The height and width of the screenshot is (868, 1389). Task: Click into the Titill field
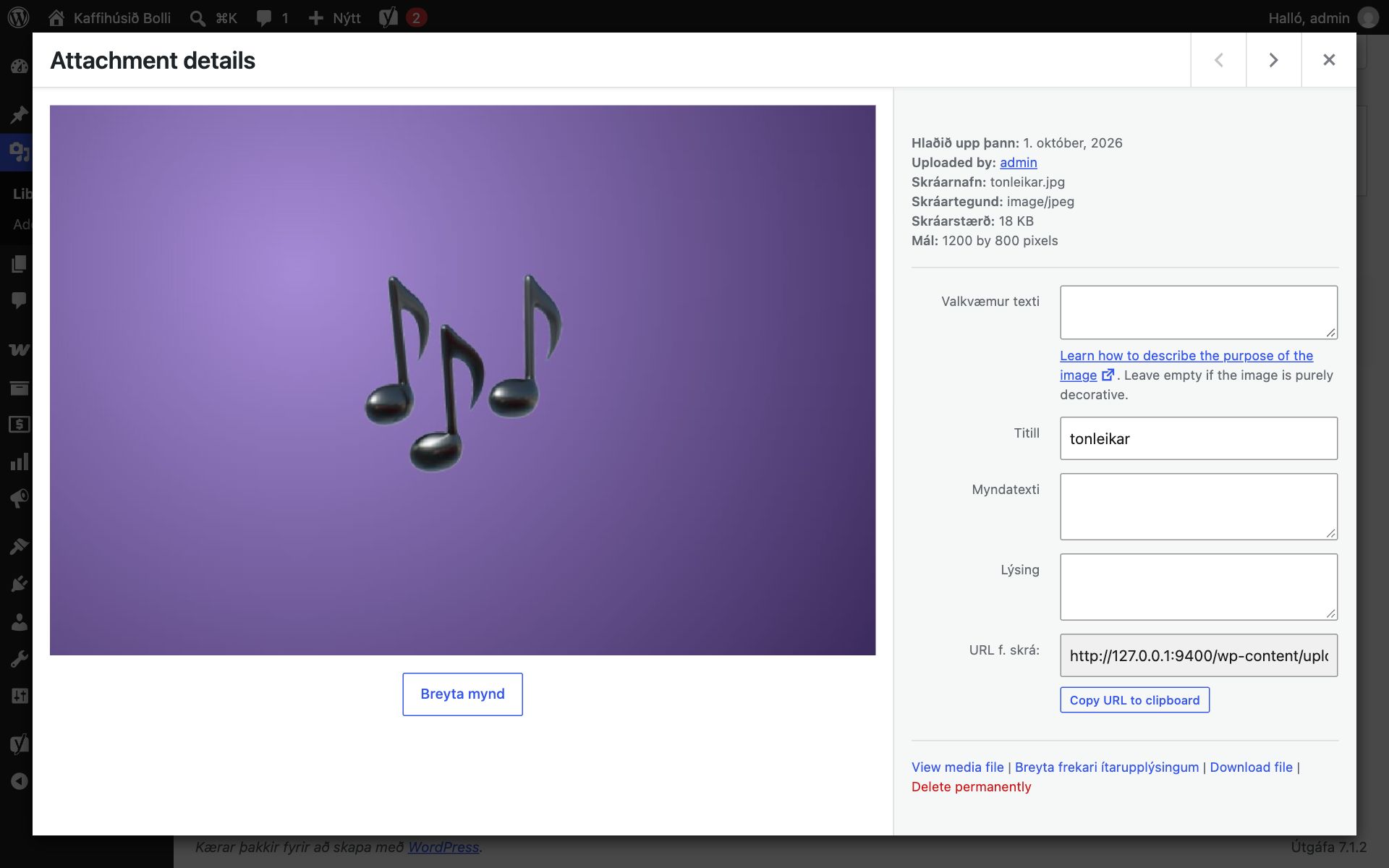(x=1199, y=438)
